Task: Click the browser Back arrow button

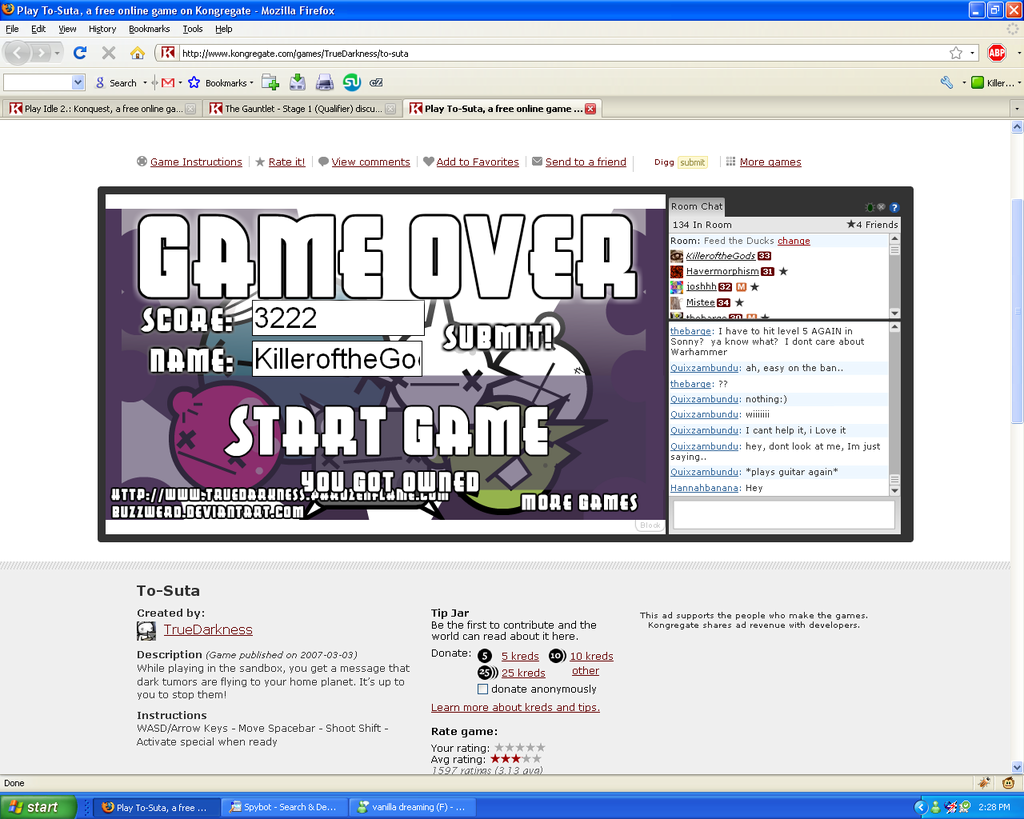Action: 17,53
